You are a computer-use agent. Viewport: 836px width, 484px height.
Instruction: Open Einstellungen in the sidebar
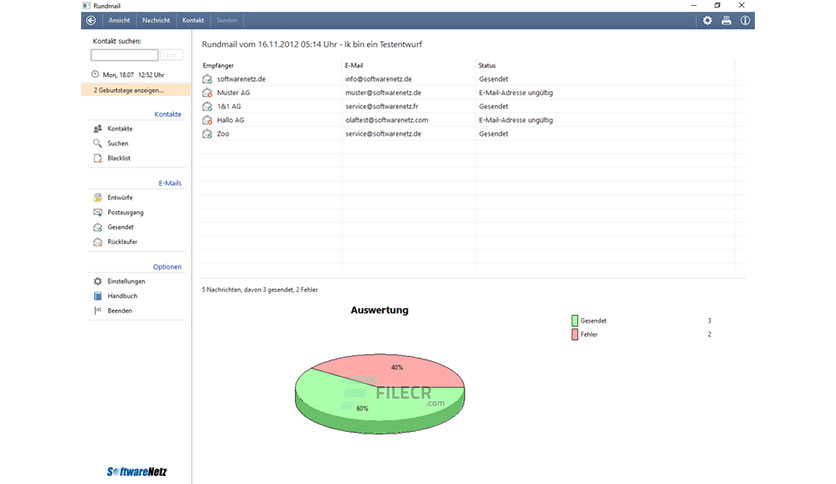click(126, 281)
